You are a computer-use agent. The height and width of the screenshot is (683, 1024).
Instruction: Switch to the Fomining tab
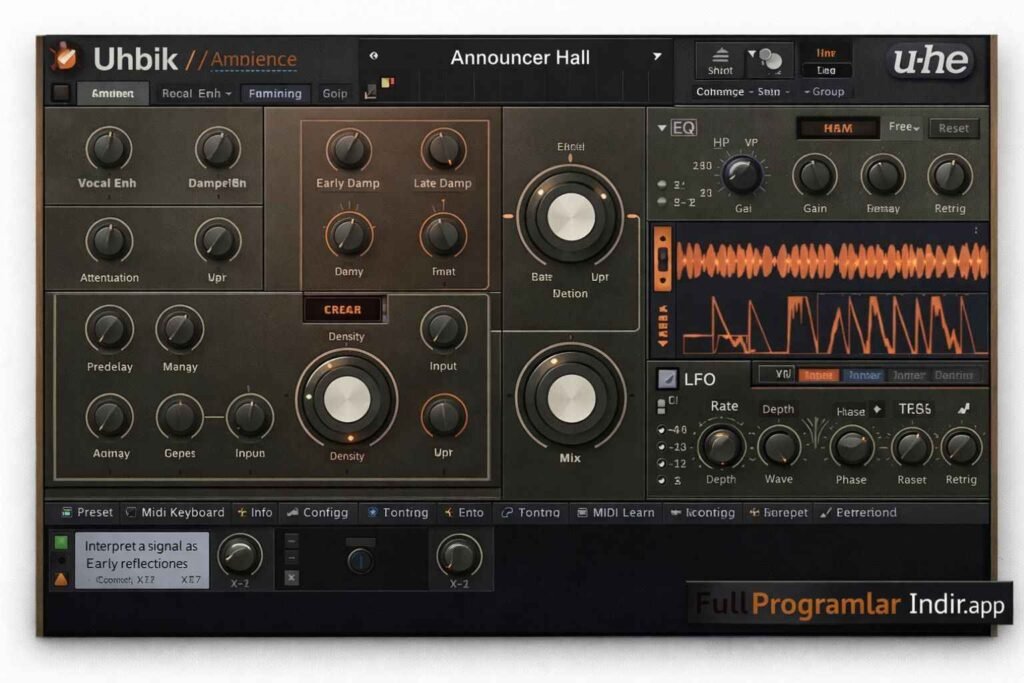click(275, 93)
